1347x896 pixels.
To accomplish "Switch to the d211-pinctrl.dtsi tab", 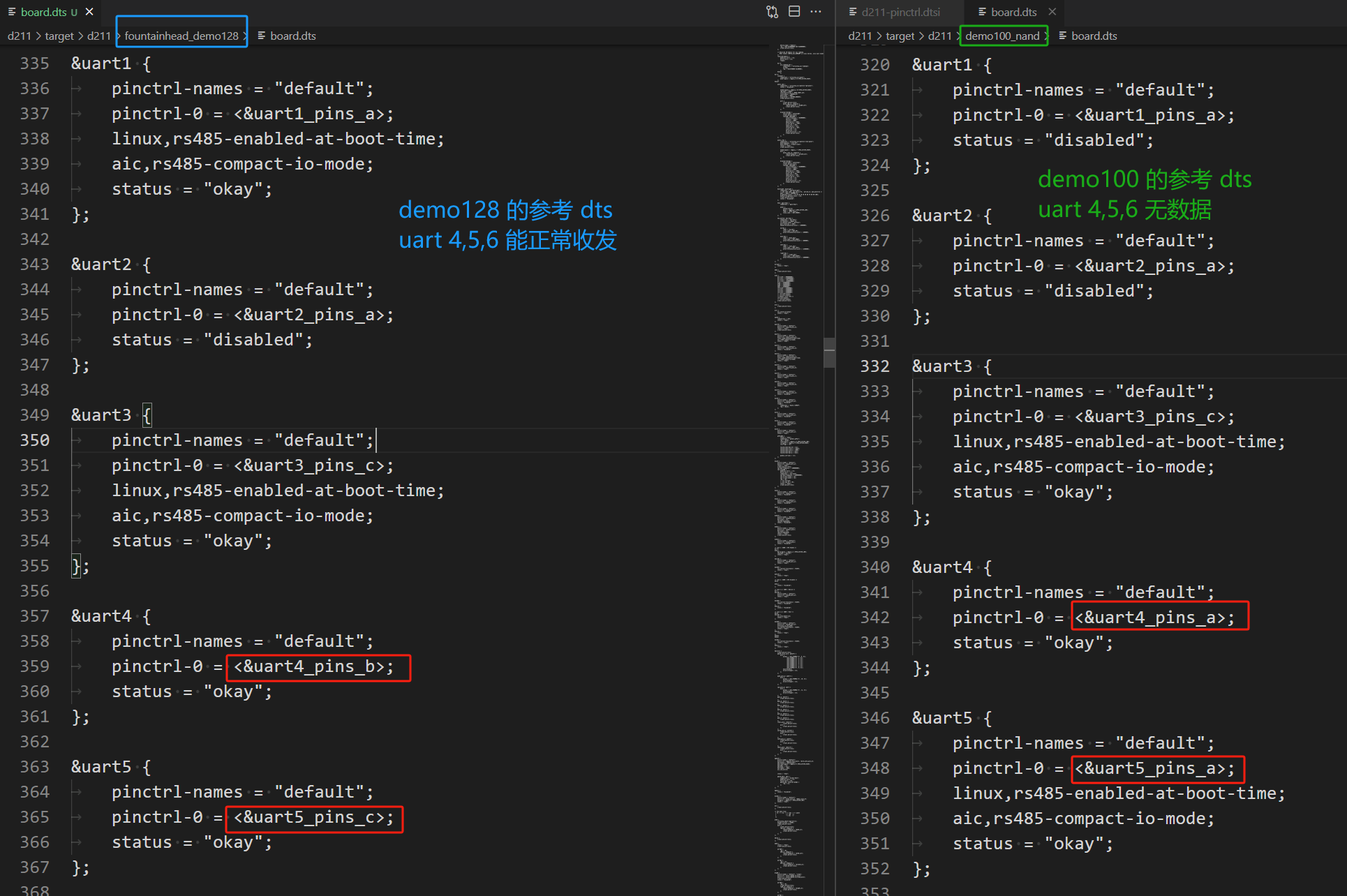I will 900,12.
